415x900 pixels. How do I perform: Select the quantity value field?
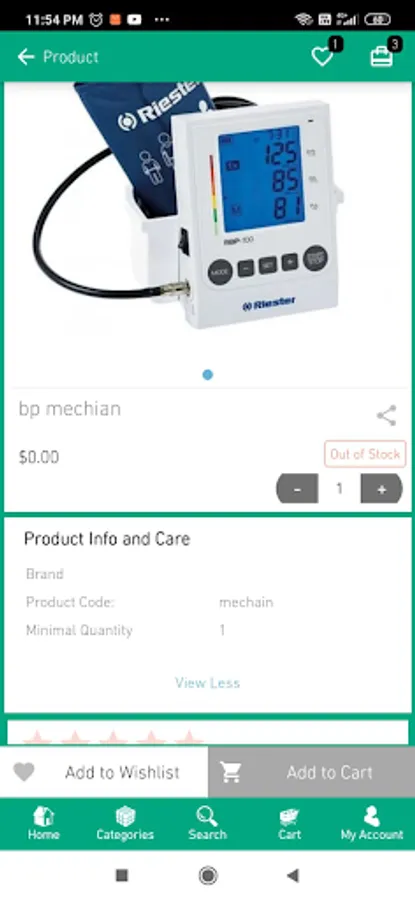339,488
